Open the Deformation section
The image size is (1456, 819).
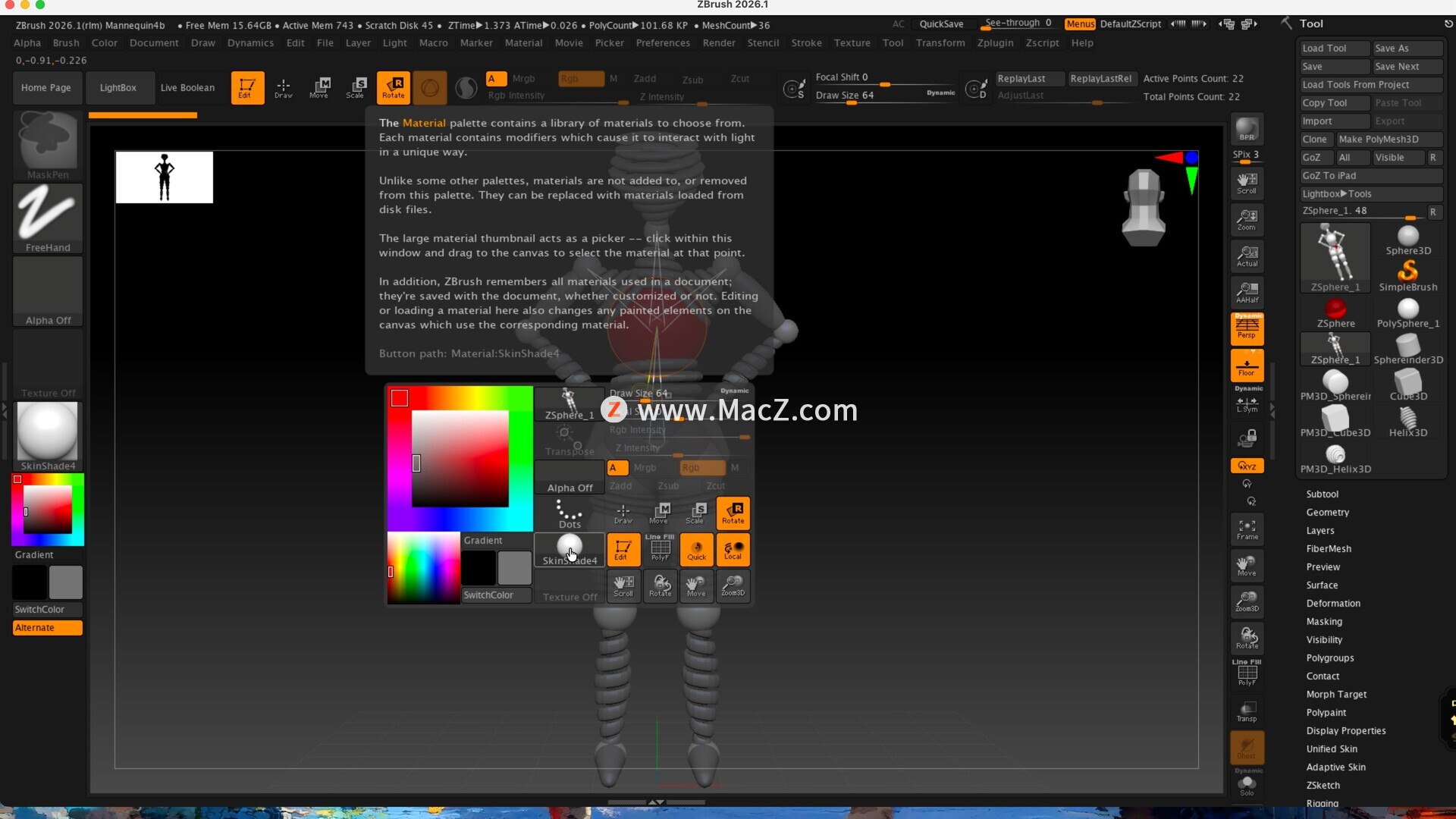tap(1332, 603)
